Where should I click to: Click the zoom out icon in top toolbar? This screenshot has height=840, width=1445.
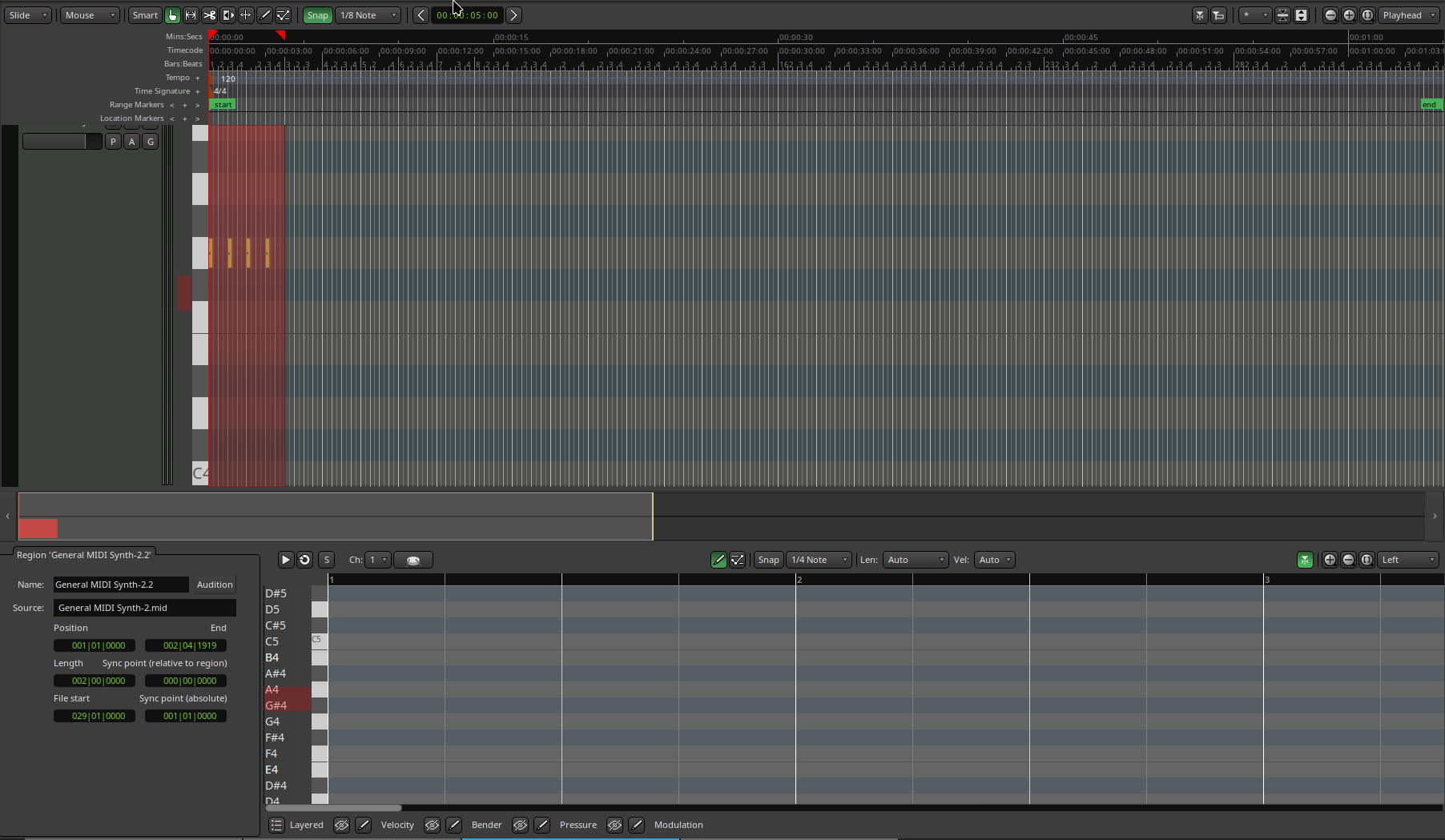(x=1330, y=15)
